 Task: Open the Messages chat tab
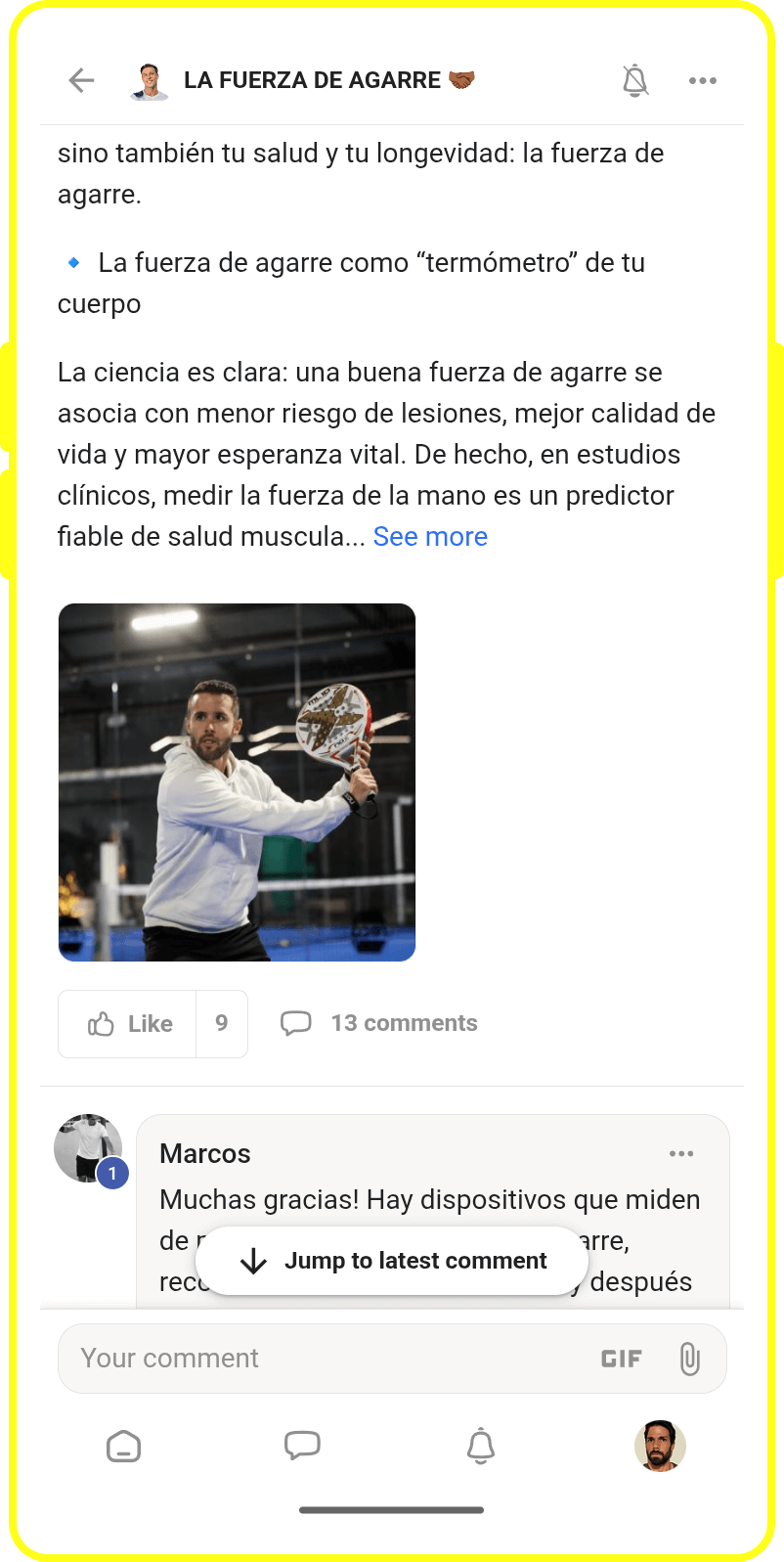coord(302,1446)
